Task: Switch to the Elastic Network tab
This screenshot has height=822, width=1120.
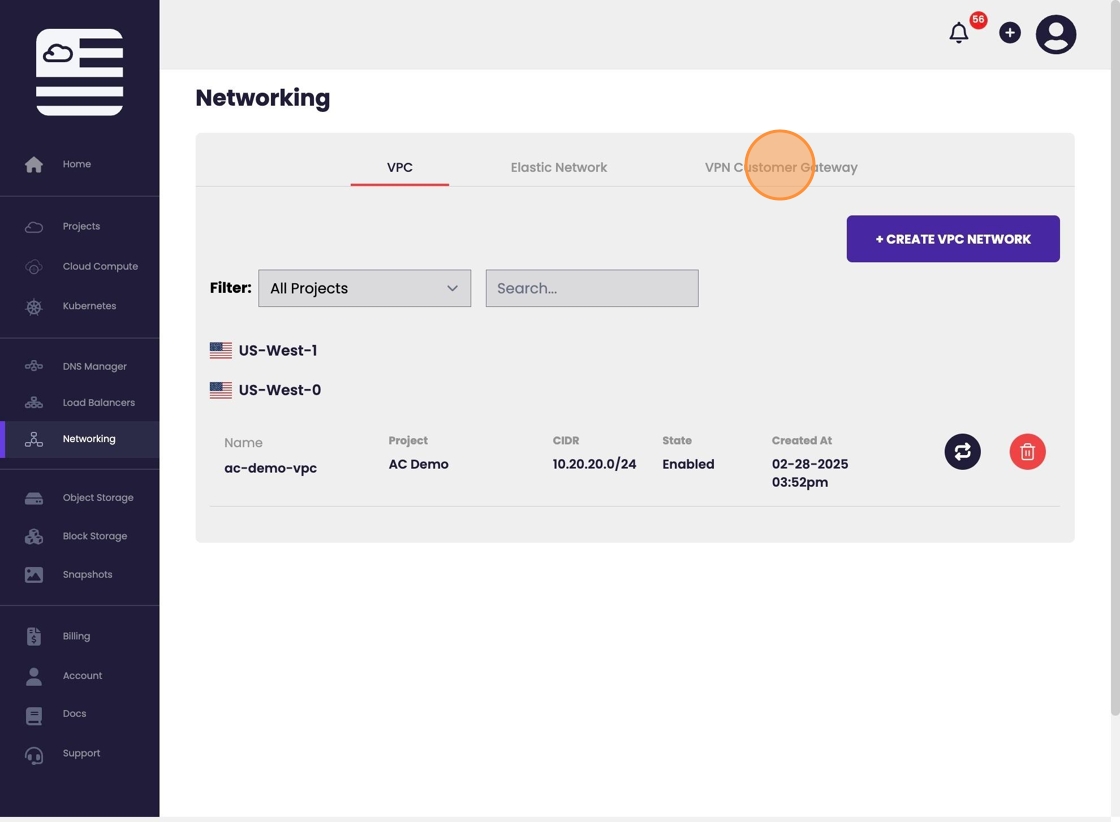Action: pos(558,167)
